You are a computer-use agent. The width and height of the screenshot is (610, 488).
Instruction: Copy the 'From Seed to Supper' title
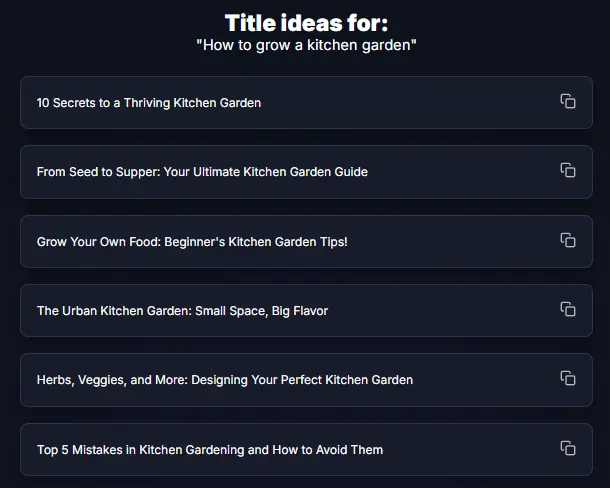568,170
